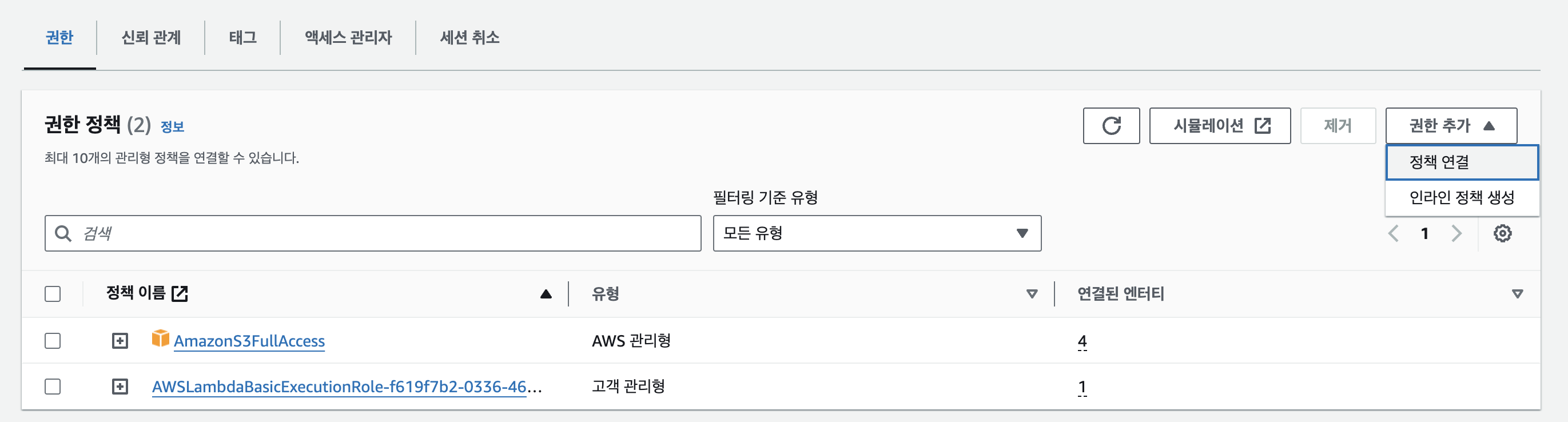The height and width of the screenshot is (422, 1568).
Task: Select the AmazonS3FullAccess row checkbox
Action: click(x=53, y=340)
